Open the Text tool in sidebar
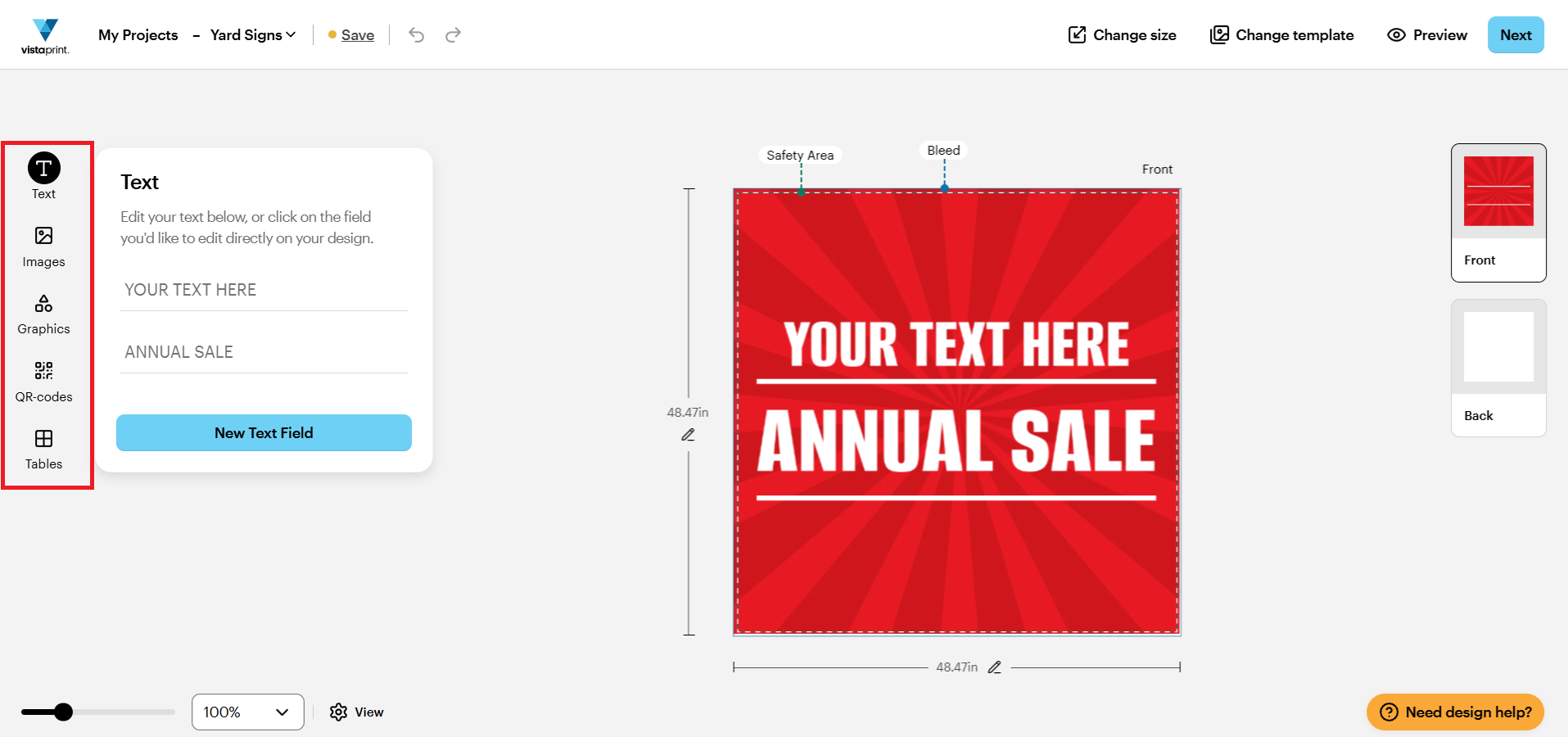The height and width of the screenshot is (737, 1568). coord(44,176)
